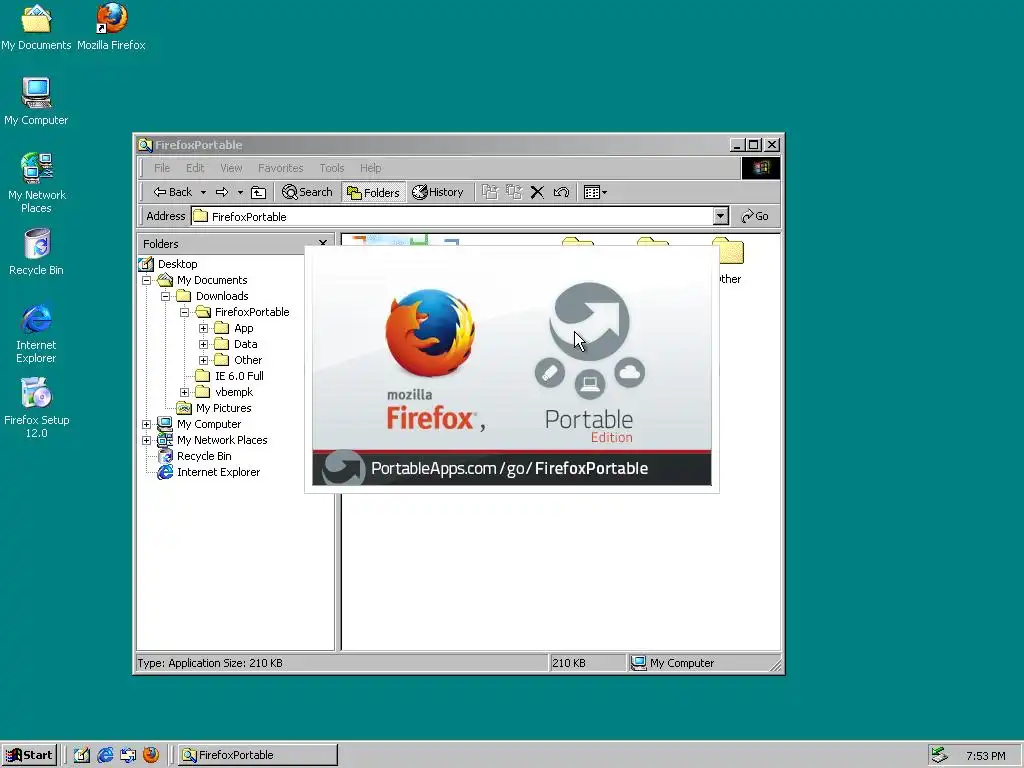
Task: Click the Copy To toolbar icon
Action: (x=514, y=192)
